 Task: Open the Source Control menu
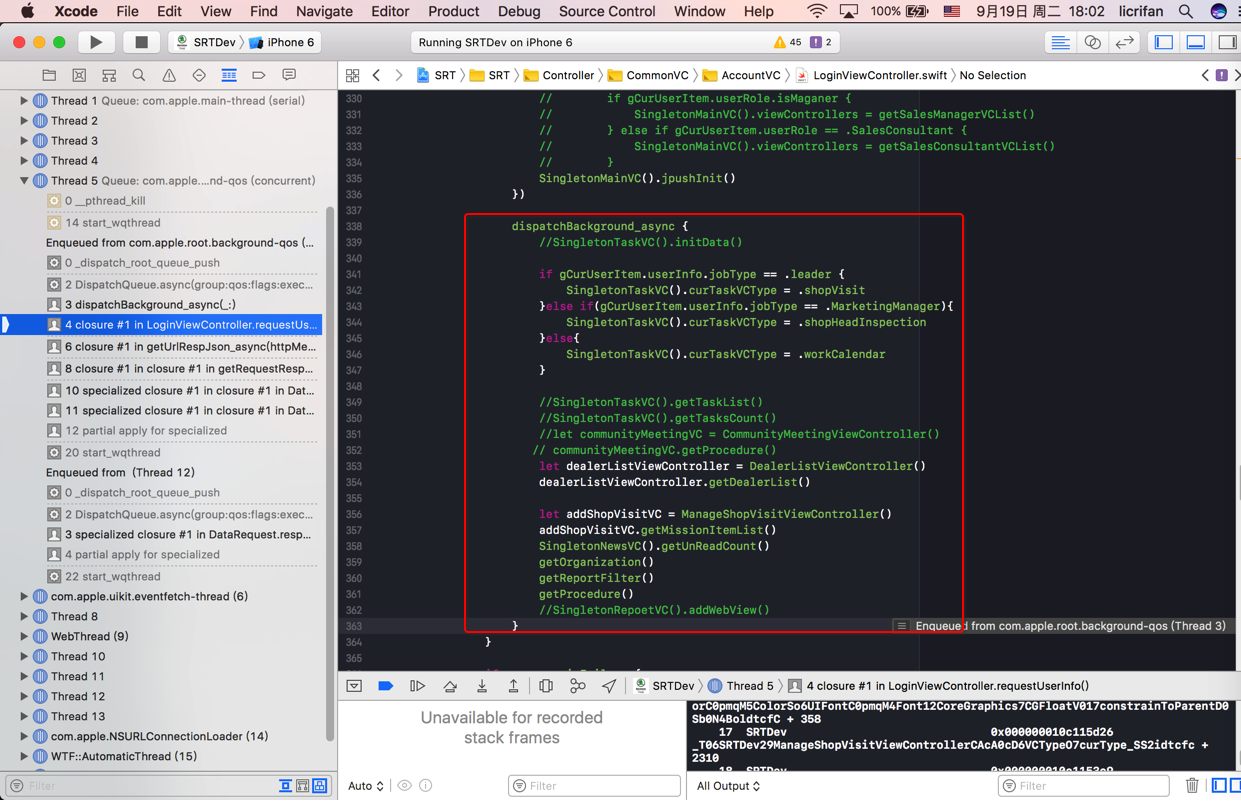coord(606,12)
